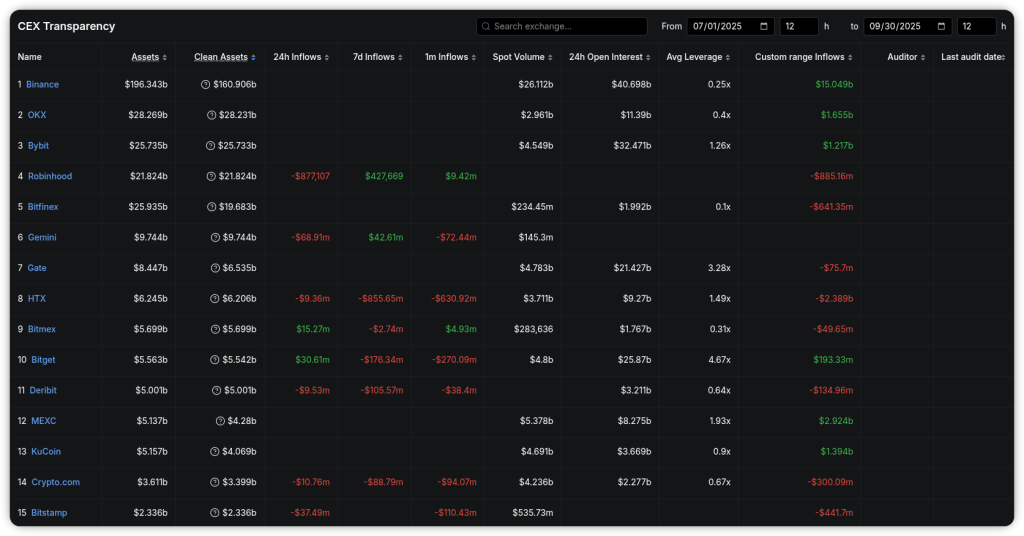Image resolution: width=1024 pixels, height=536 pixels.
Task: Sort table by Clean Assets column
Action: (223, 57)
